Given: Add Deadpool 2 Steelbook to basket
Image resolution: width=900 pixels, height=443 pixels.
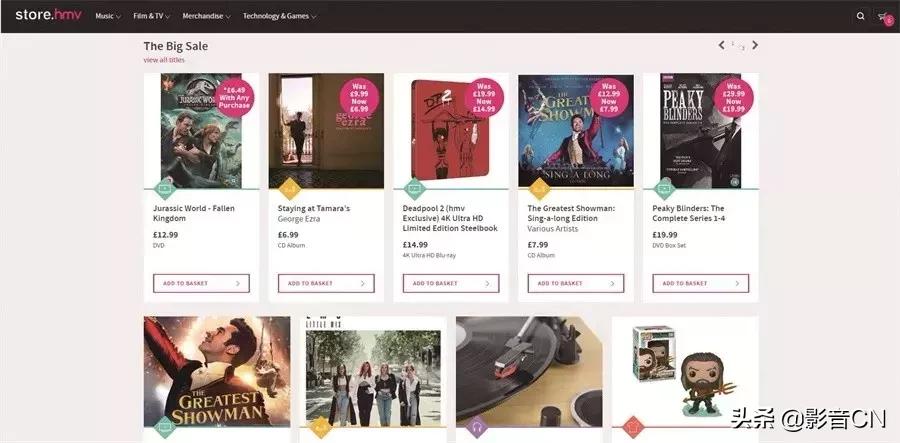Looking at the screenshot, I should [x=451, y=283].
